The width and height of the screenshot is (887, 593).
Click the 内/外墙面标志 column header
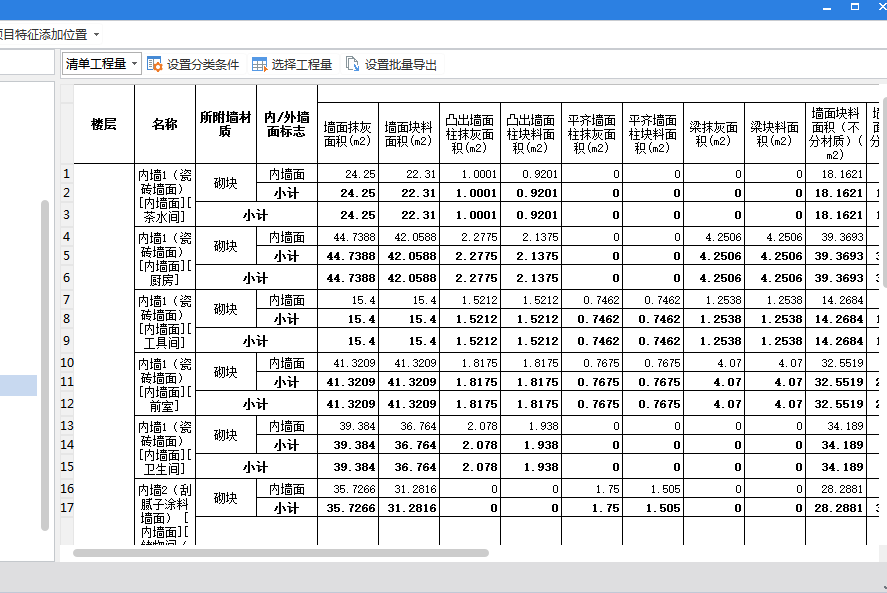(287, 124)
